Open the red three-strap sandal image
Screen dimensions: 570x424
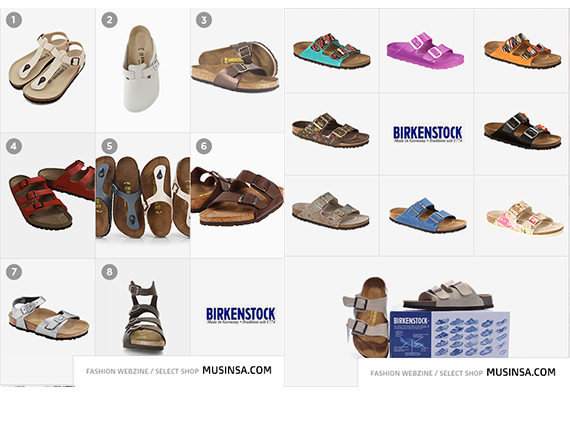(51, 195)
